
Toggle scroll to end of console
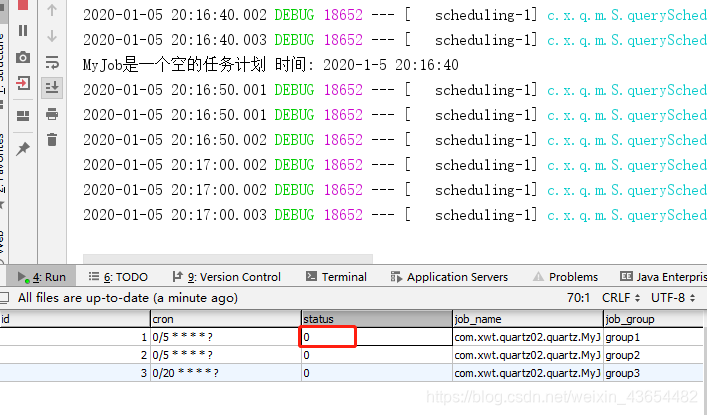click(x=52, y=87)
